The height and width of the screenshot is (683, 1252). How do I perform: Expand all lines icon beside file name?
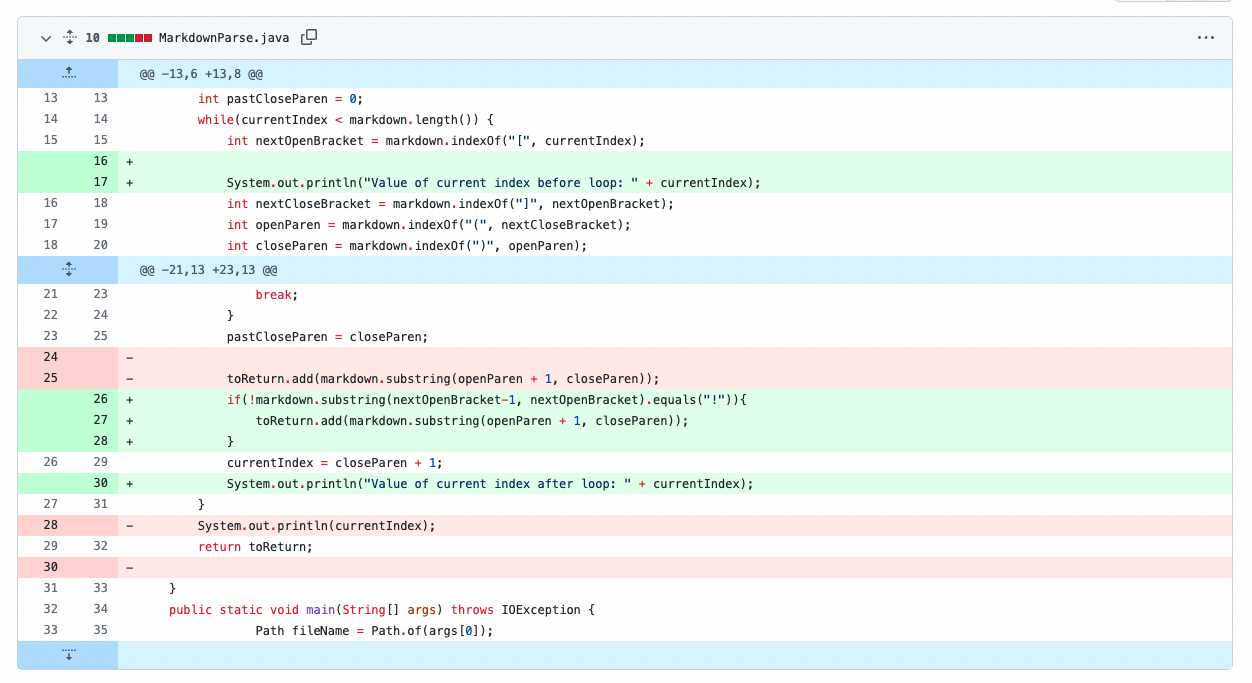coord(69,38)
